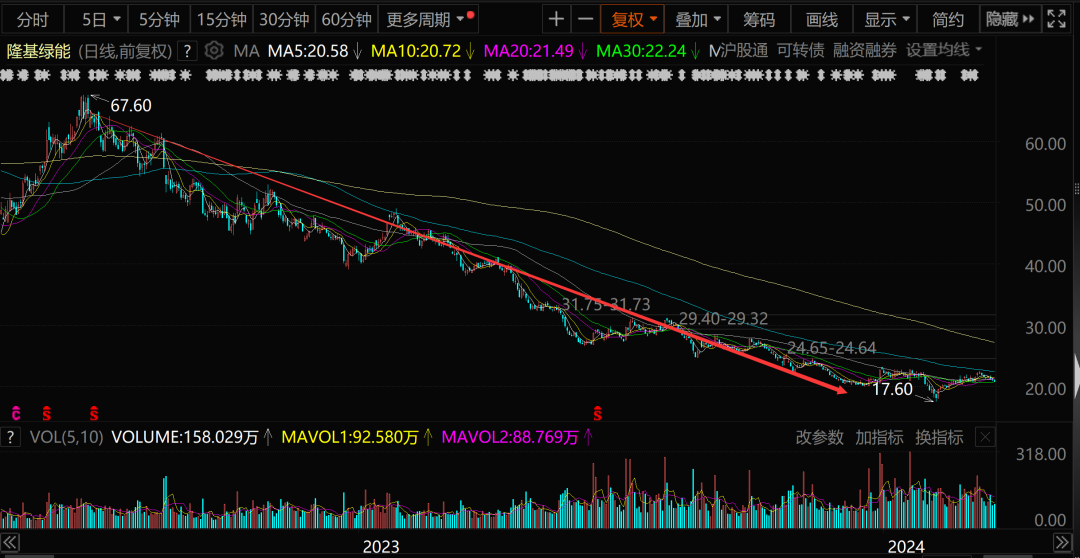1080x558 pixels.
Task: Toggle 简约 simplified mode
Action: click(x=948, y=19)
